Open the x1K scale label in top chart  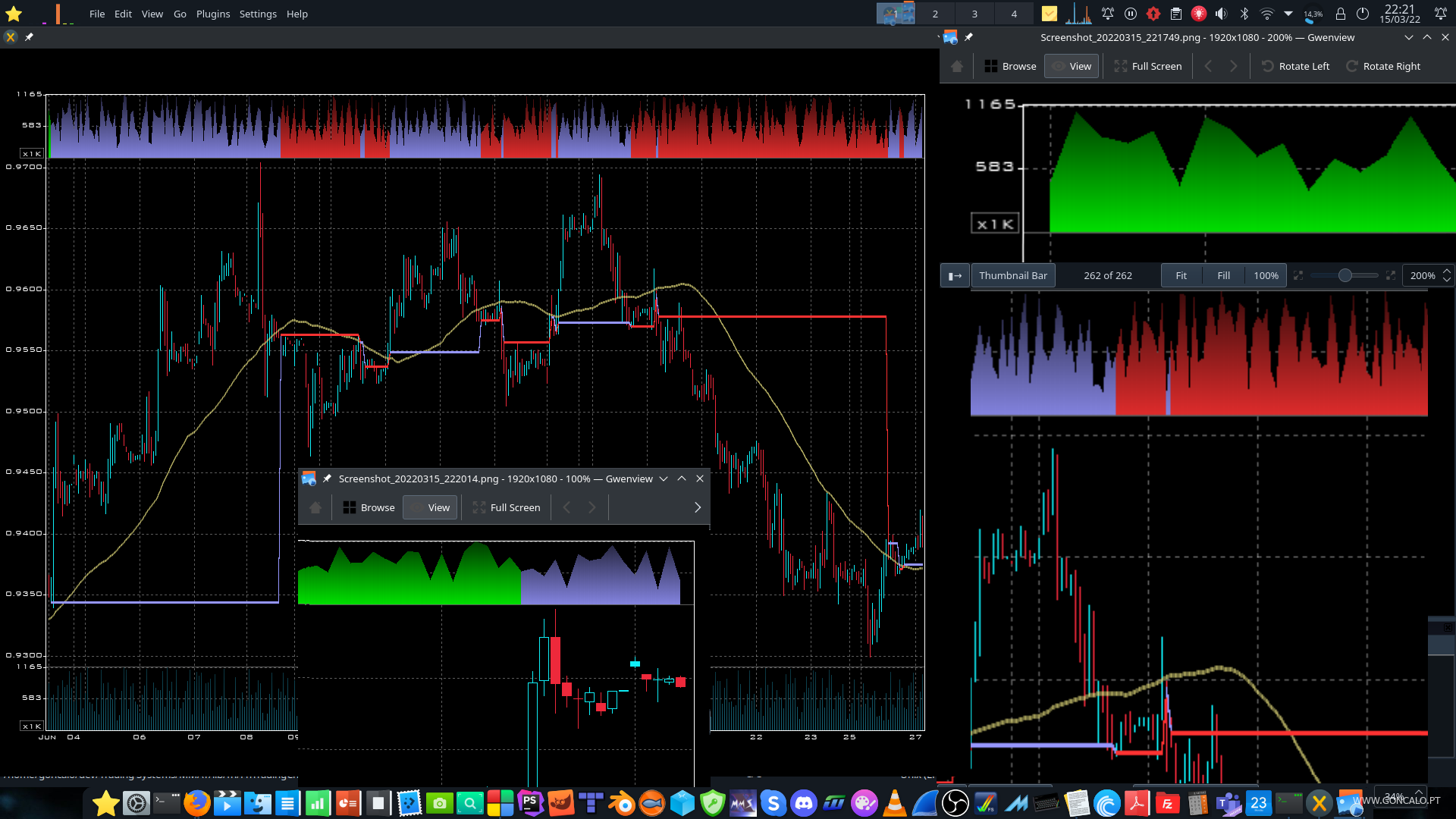pyautogui.click(x=32, y=153)
